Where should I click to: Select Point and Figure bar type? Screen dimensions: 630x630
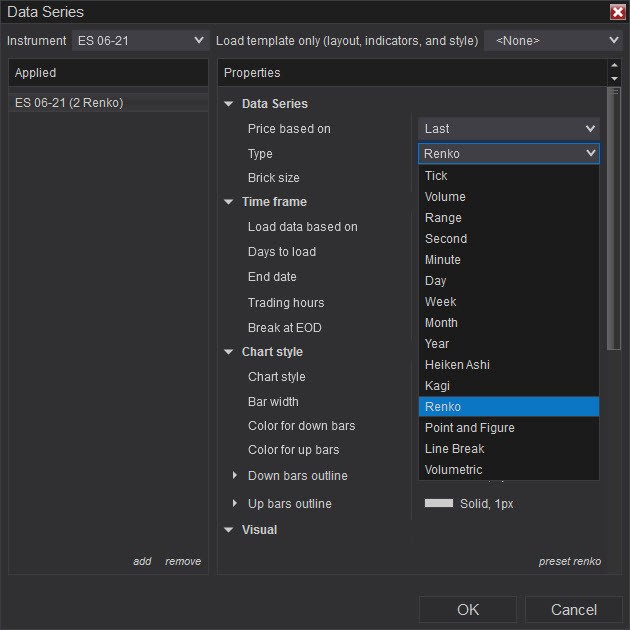509,428
